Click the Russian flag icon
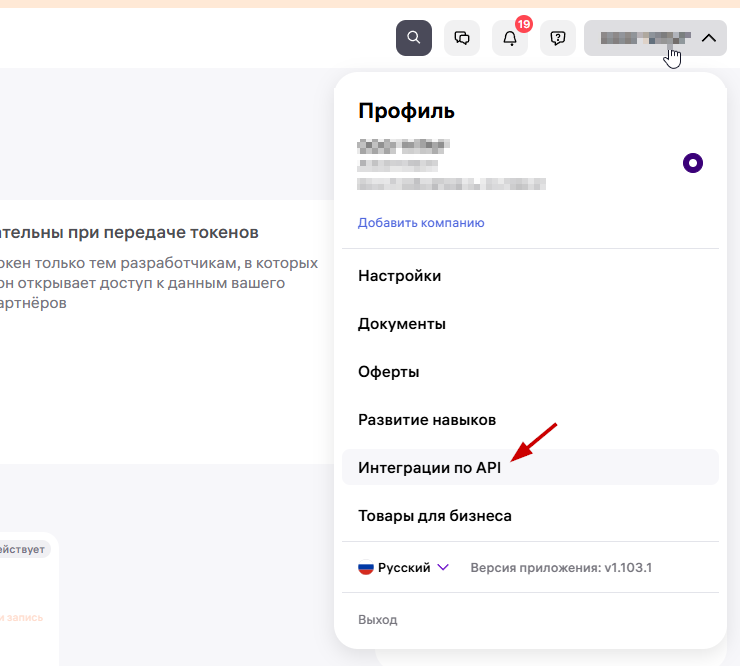This screenshot has height=666, width=740. (366, 567)
